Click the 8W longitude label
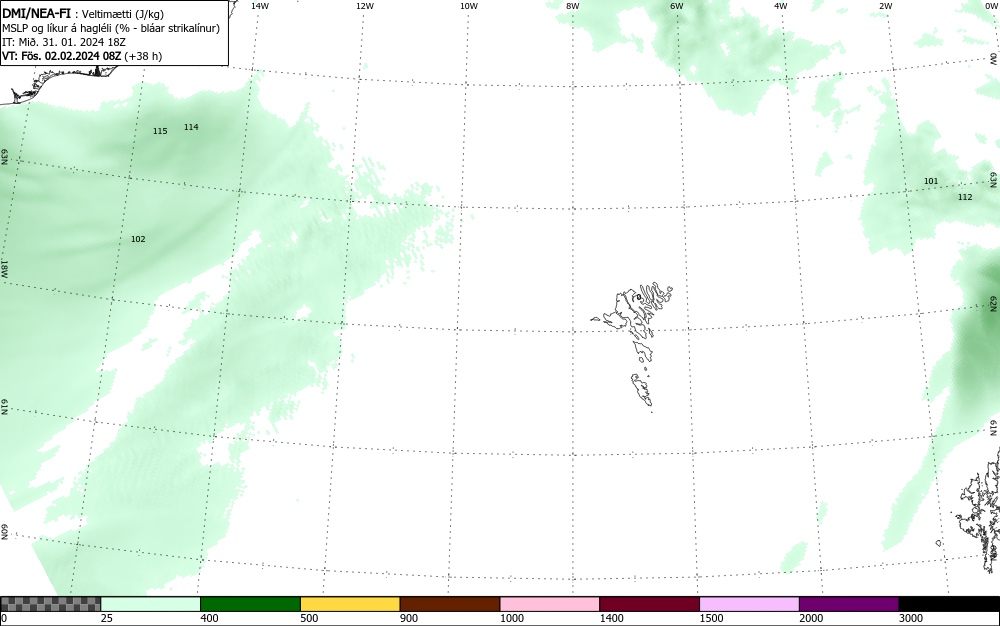This screenshot has width=1000, height=626. pyautogui.click(x=573, y=6)
